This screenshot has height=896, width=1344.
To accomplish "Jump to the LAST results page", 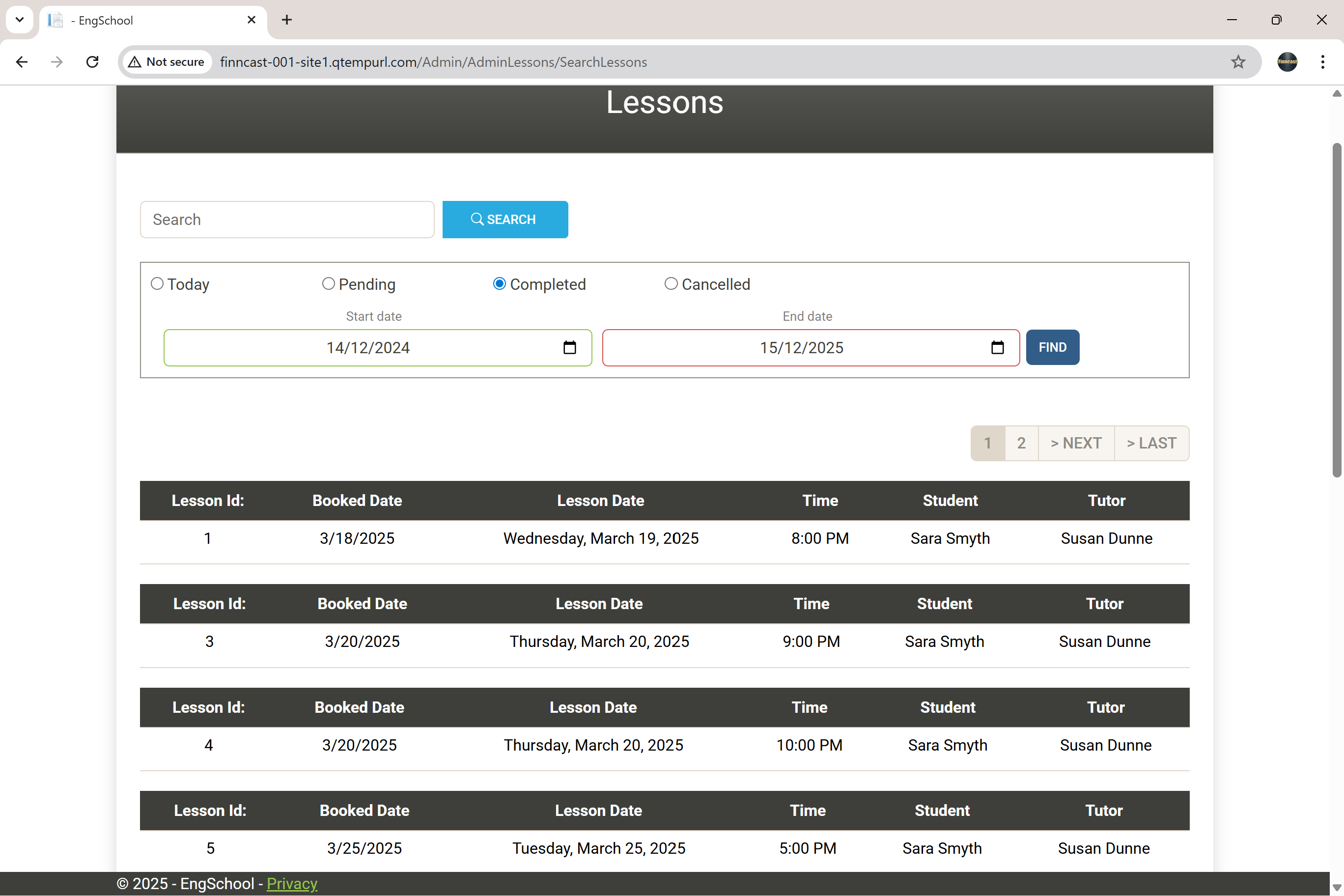I will (x=1151, y=443).
